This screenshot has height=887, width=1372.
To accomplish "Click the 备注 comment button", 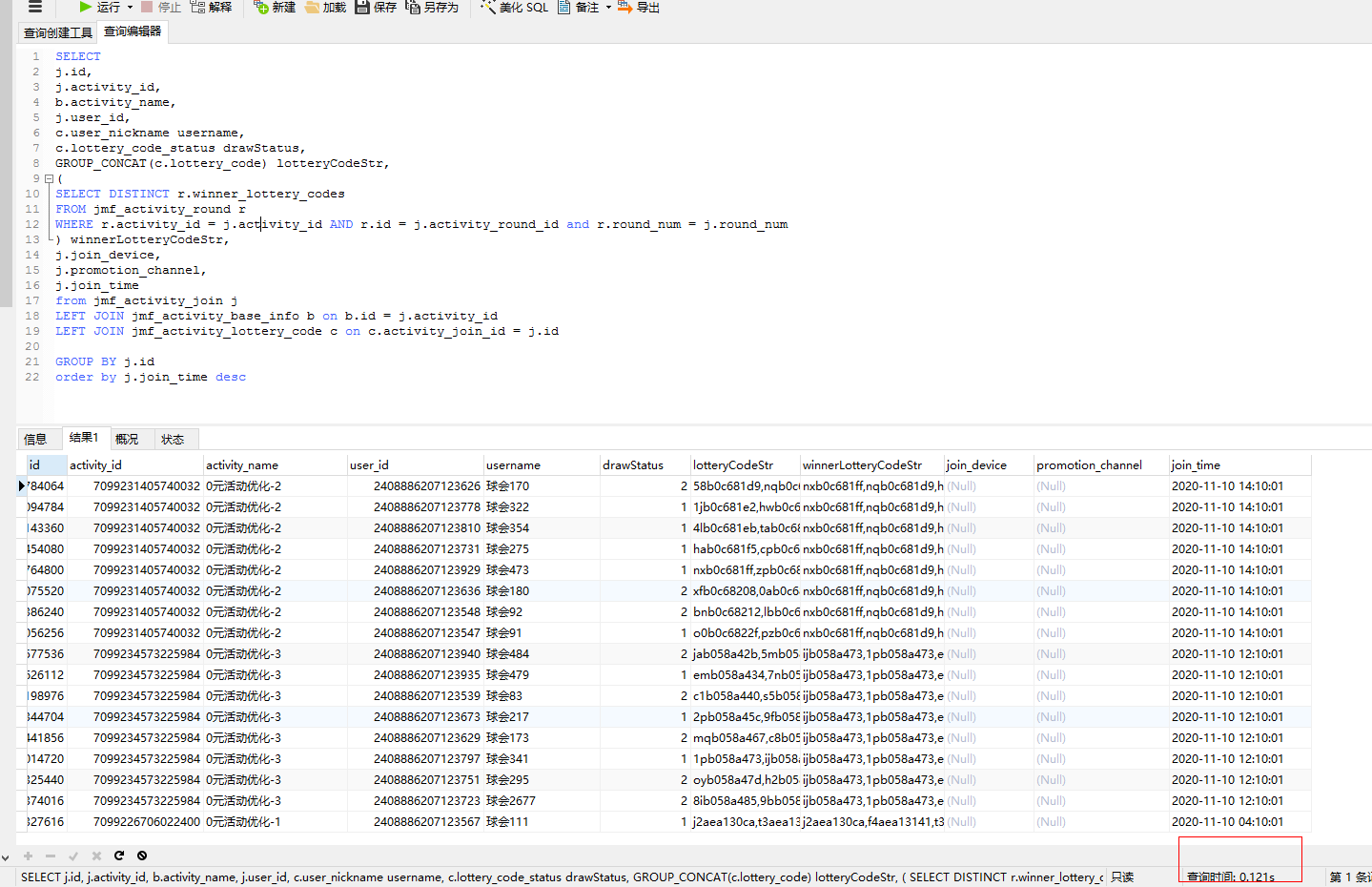I will 578,7.
